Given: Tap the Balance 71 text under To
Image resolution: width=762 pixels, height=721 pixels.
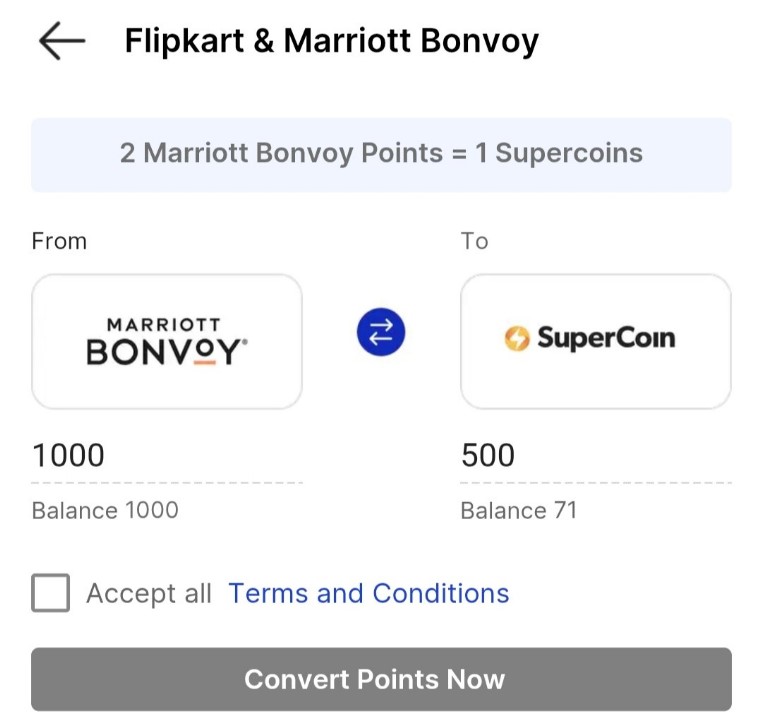Looking at the screenshot, I should click(518, 511).
